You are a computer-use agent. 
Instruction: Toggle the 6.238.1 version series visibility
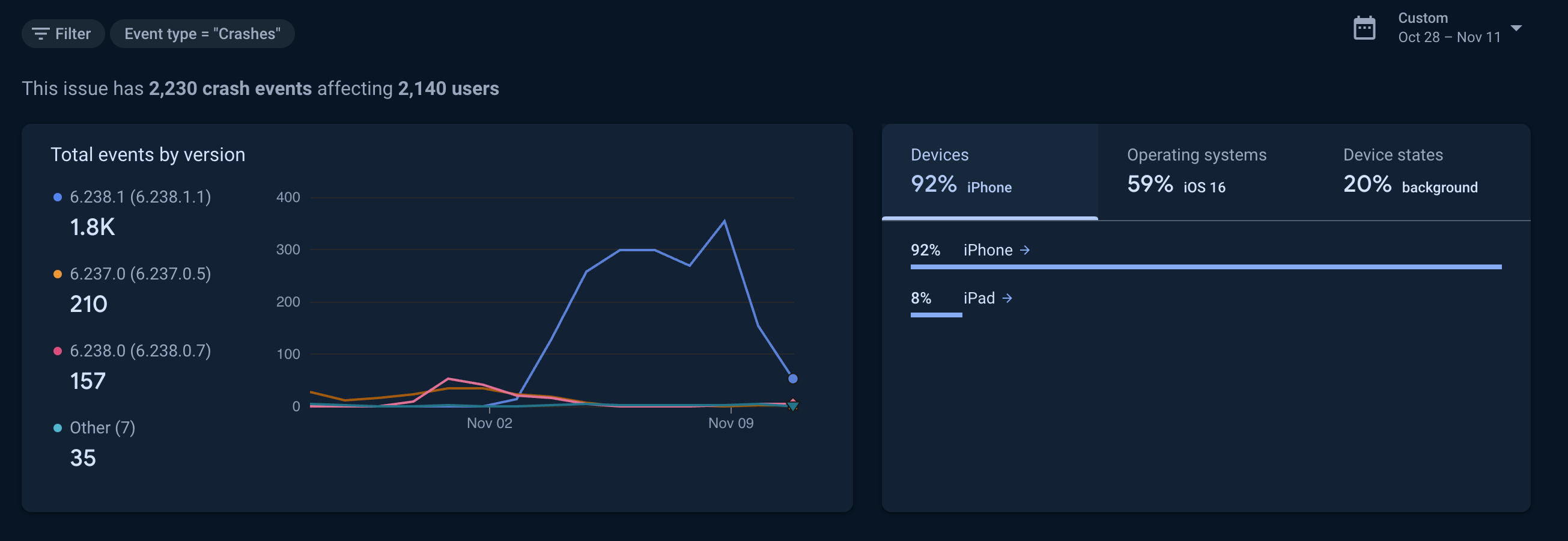[x=140, y=196]
